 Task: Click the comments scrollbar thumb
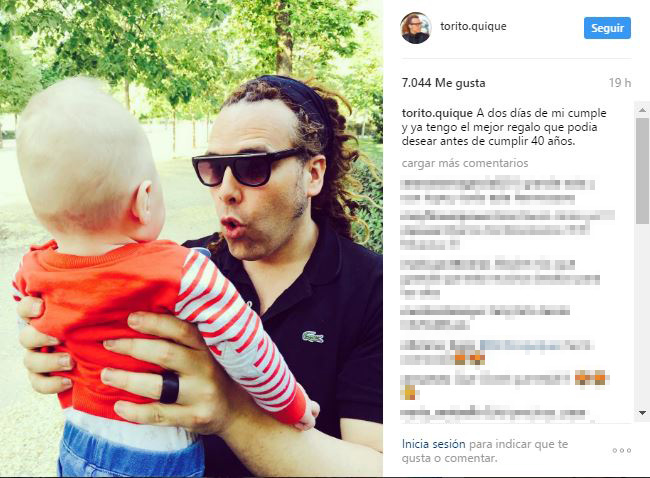click(x=643, y=171)
